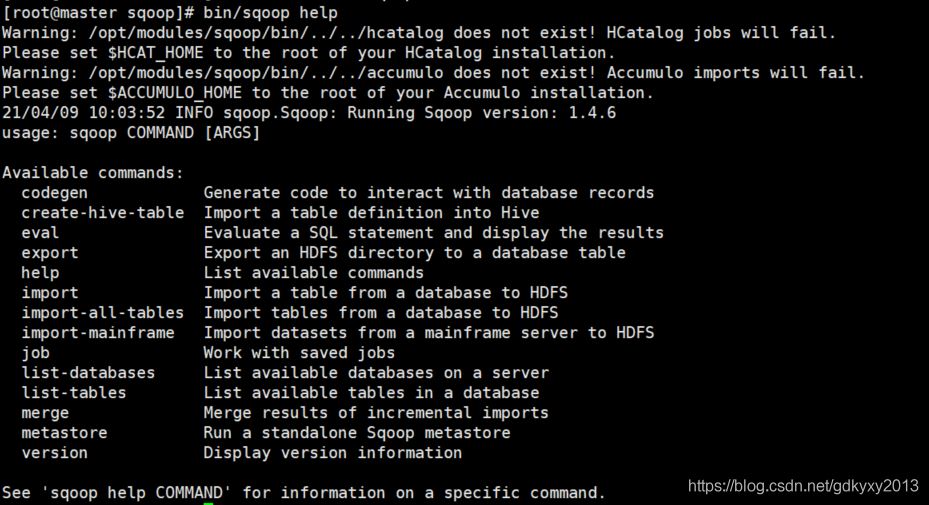Select the eval command in list

(x=40, y=233)
